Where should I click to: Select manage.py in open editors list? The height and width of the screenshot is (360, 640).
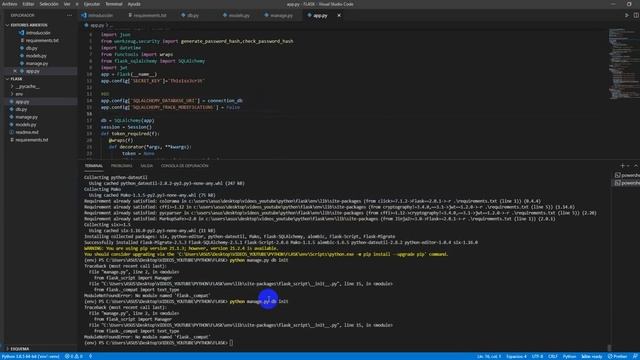pyautogui.click(x=37, y=64)
